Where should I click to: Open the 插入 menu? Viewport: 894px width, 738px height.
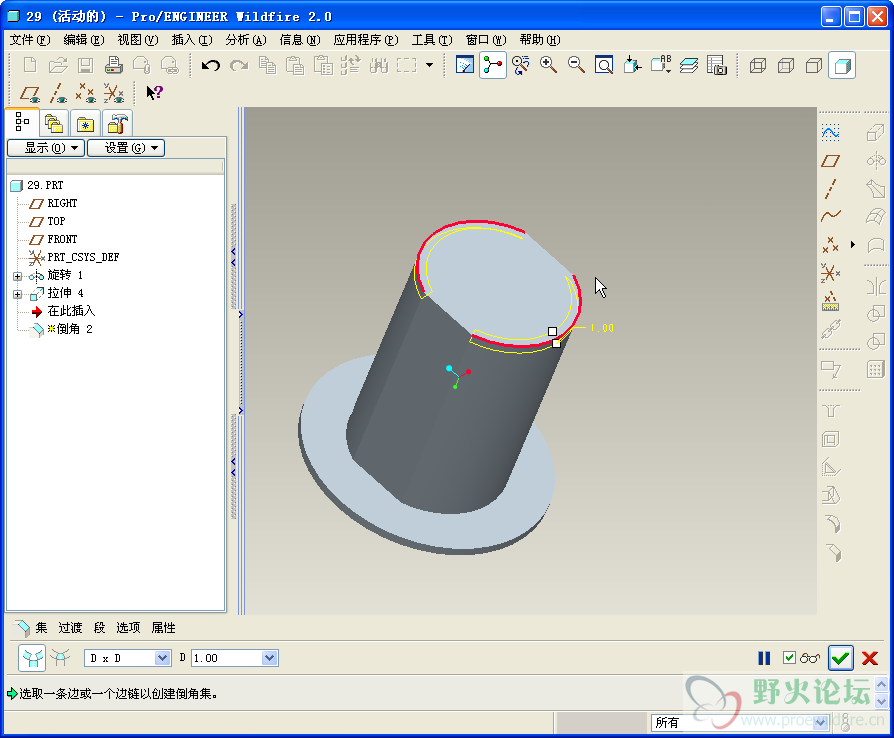coord(192,40)
